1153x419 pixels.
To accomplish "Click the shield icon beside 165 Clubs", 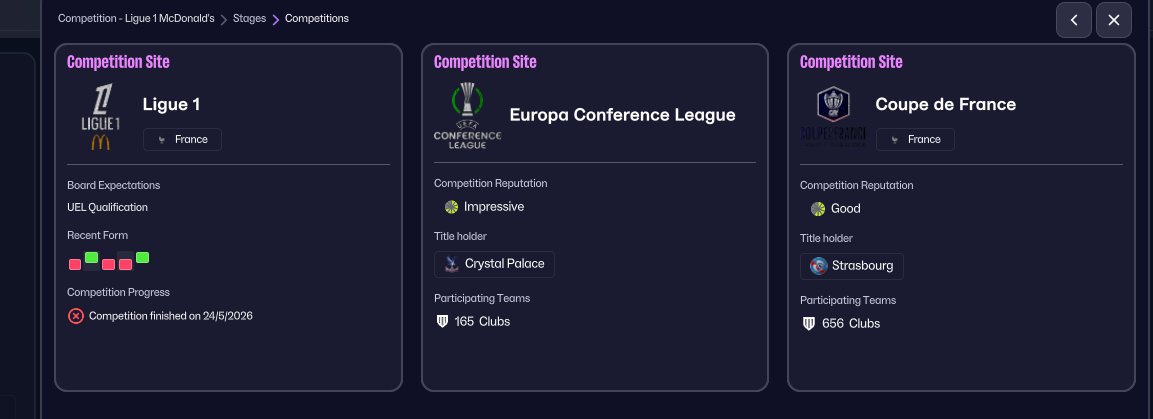I will point(441,322).
